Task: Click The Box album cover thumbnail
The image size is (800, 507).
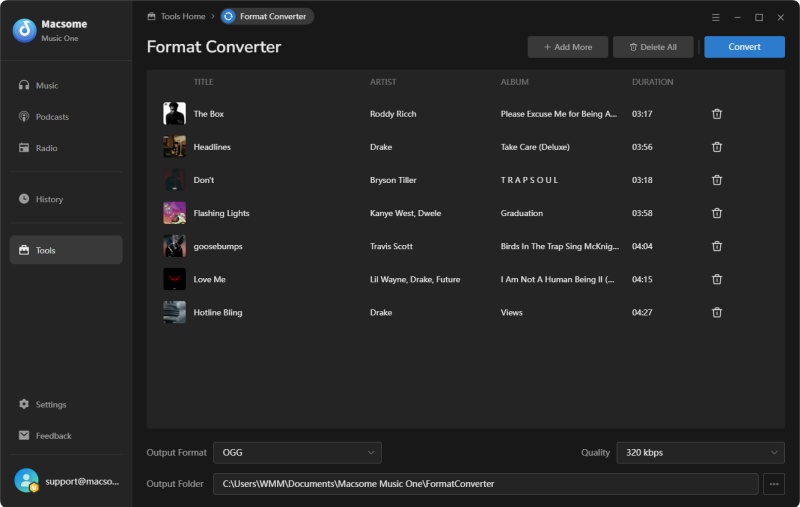Action: [174, 114]
